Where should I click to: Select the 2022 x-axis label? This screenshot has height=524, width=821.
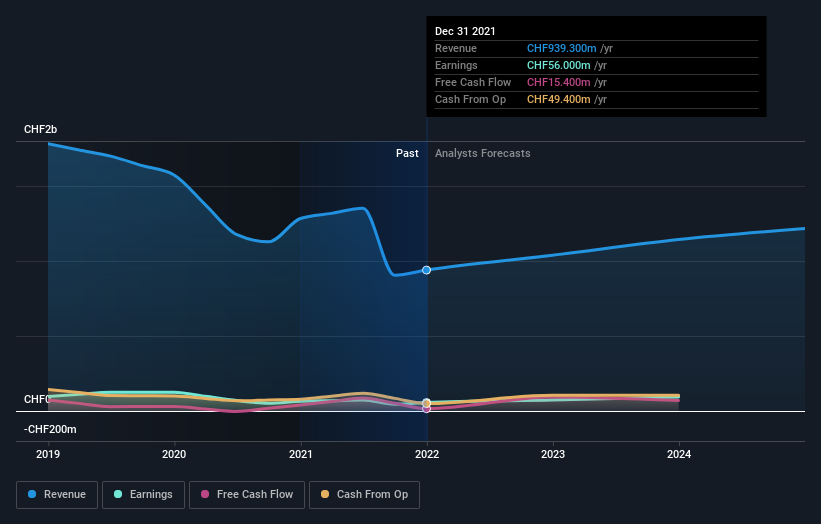point(427,454)
